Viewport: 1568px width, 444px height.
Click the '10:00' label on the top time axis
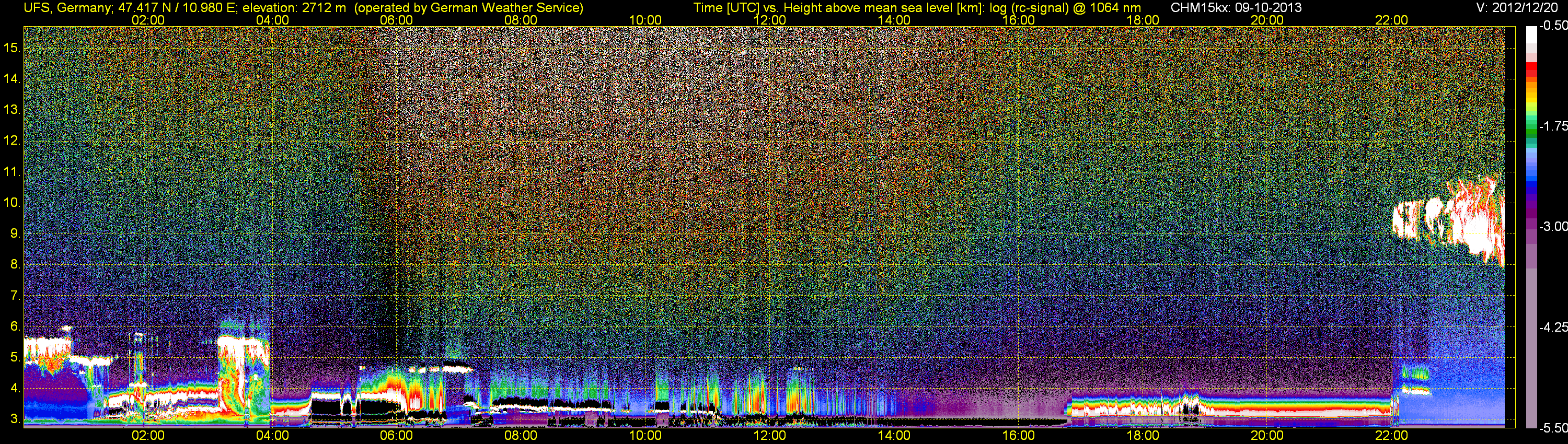(645, 20)
